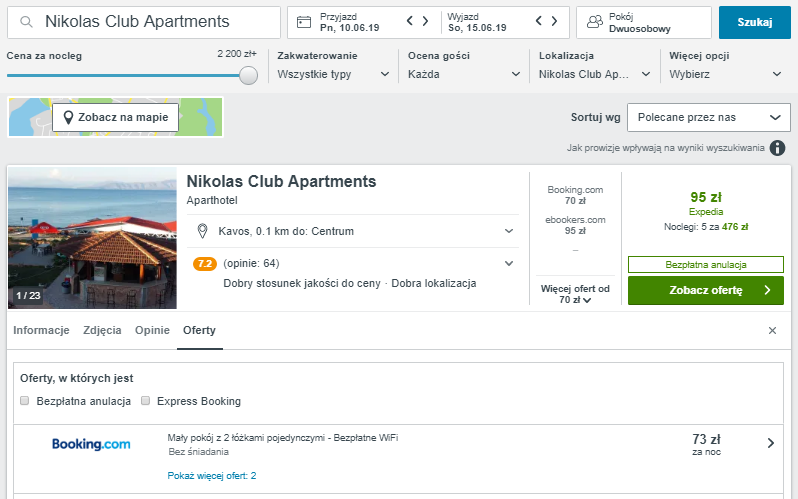This screenshot has width=798, height=499.
Task: Go to next departure date arrow
Action: [x=554, y=21]
